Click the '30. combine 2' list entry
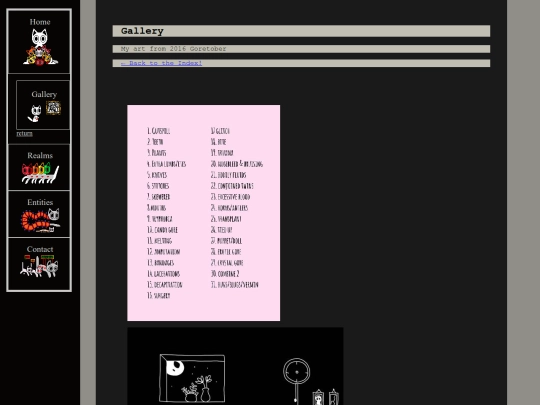The height and width of the screenshot is (405, 540). click(x=225, y=274)
